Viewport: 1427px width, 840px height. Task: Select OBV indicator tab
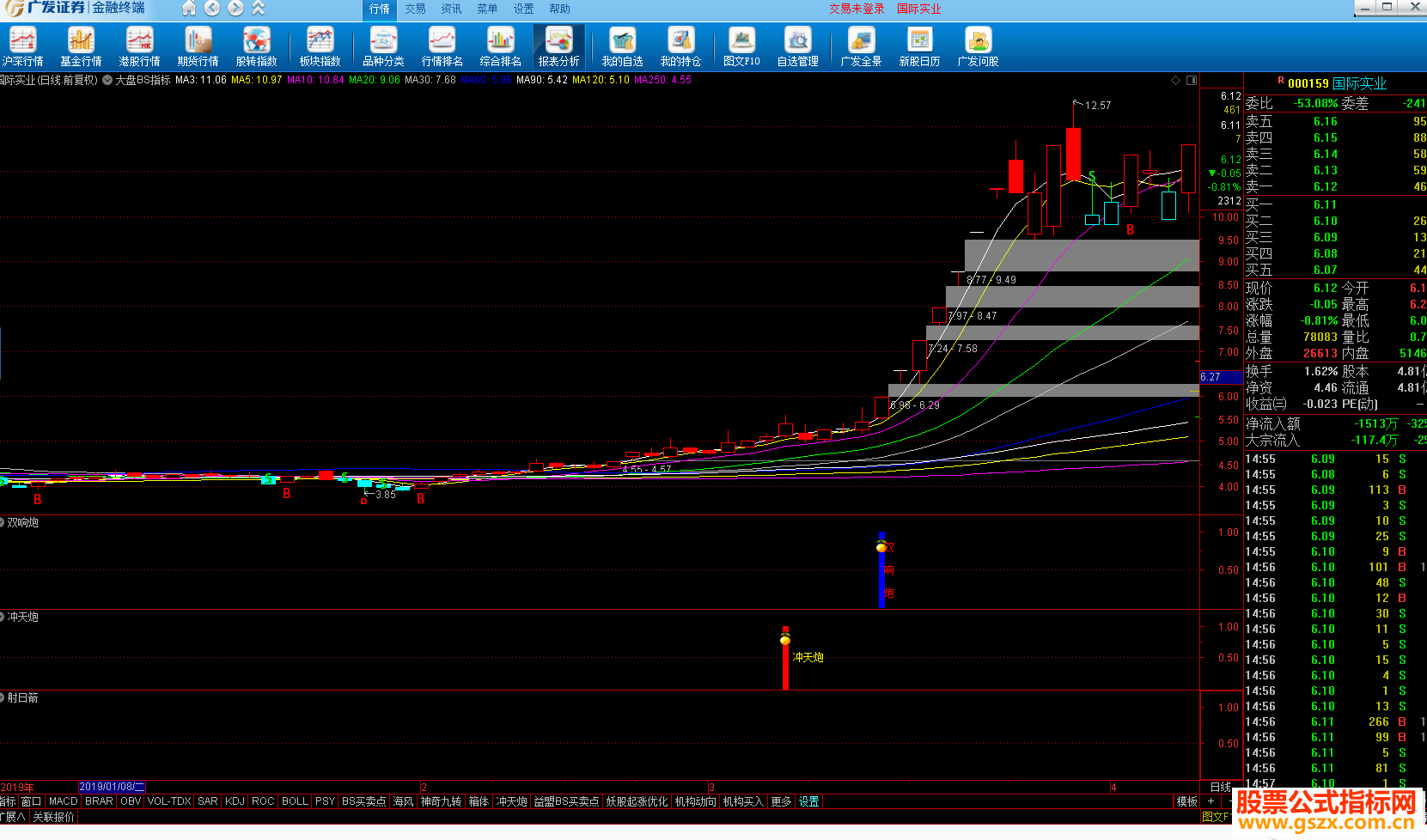(x=131, y=801)
